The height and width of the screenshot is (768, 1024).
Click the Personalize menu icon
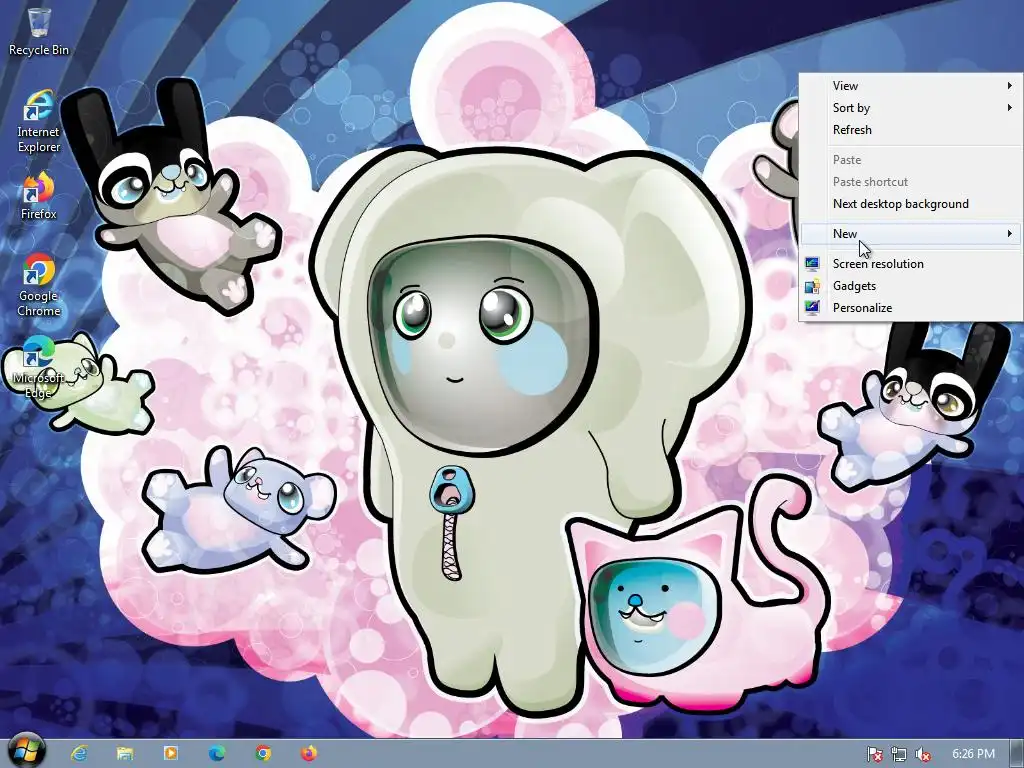click(x=812, y=308)
